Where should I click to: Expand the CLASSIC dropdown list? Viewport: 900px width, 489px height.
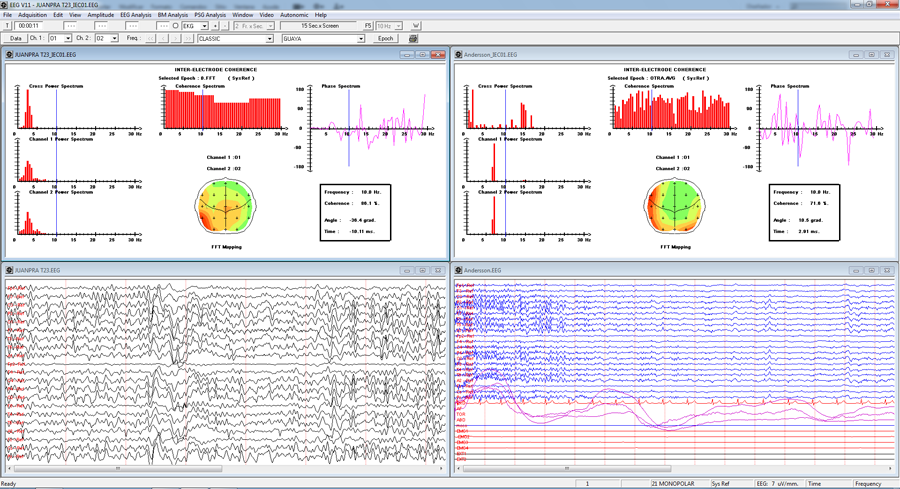tap(235, 38)
